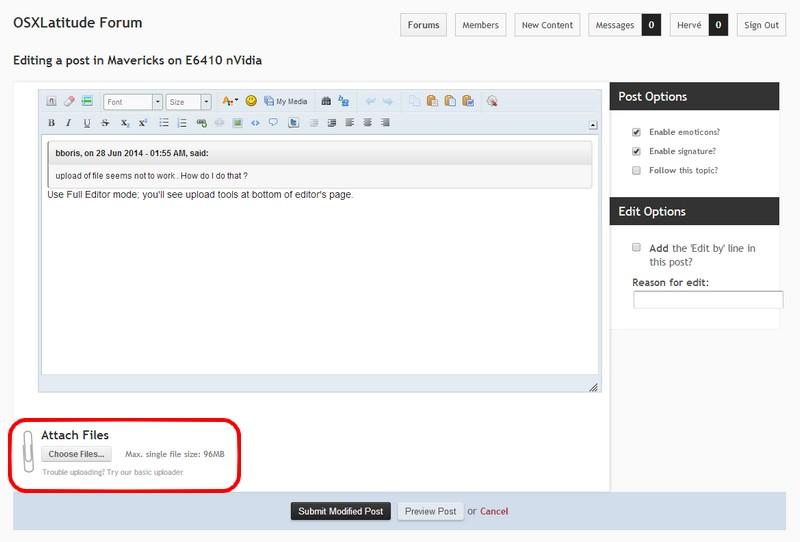Click the Paste clipboard icon
The height and width of the screenshot is (542, 800).
[432, 101]
